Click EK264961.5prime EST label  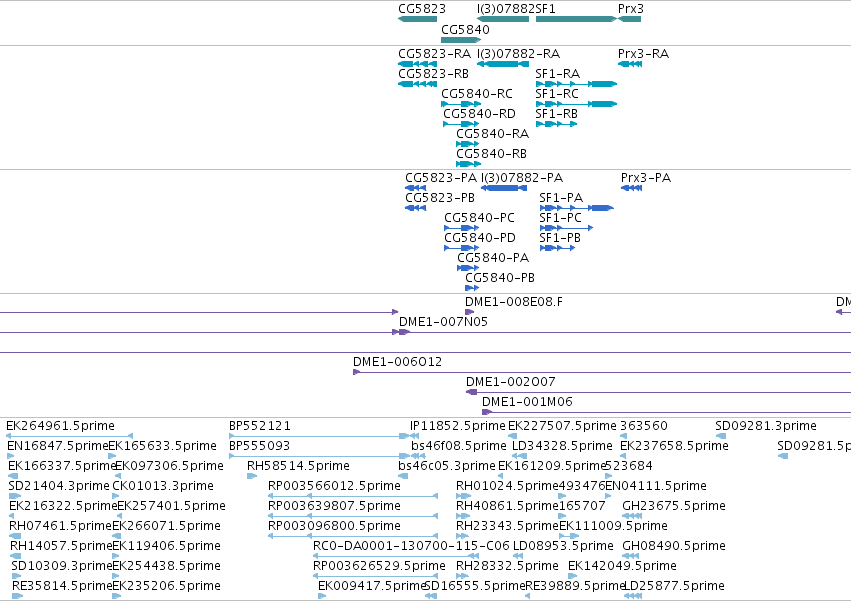[x=60, y=426]
